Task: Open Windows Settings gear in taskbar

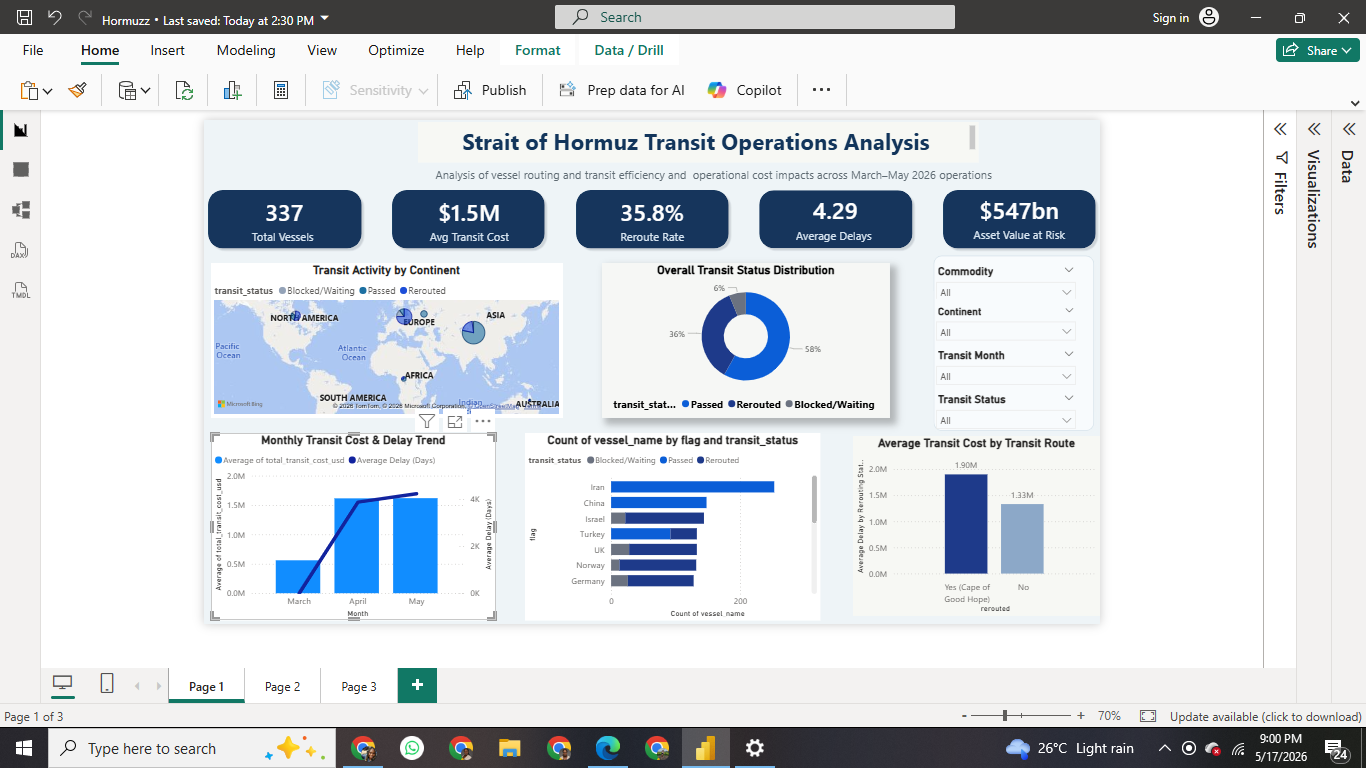Action: [x=755, y=748]
